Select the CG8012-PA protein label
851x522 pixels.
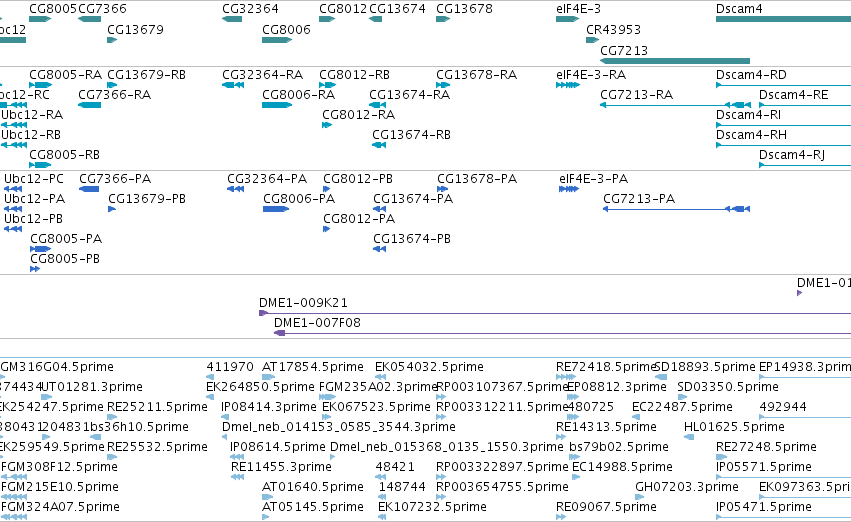(x=359, y=219)
